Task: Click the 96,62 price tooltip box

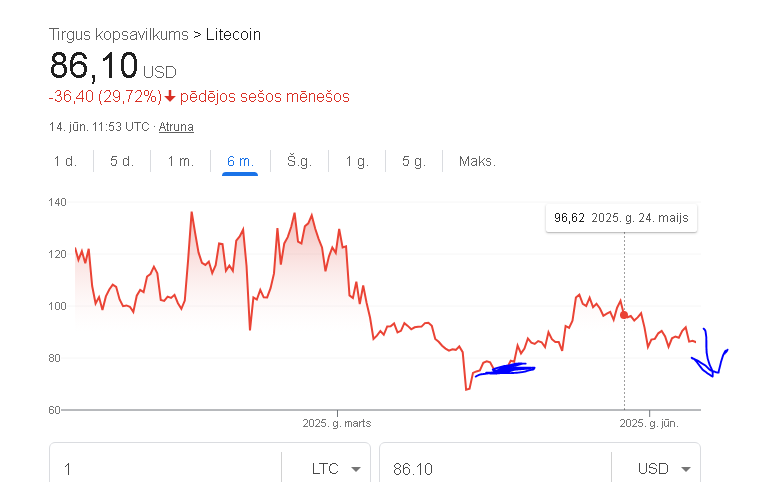Action: click(x=621, y=218)
